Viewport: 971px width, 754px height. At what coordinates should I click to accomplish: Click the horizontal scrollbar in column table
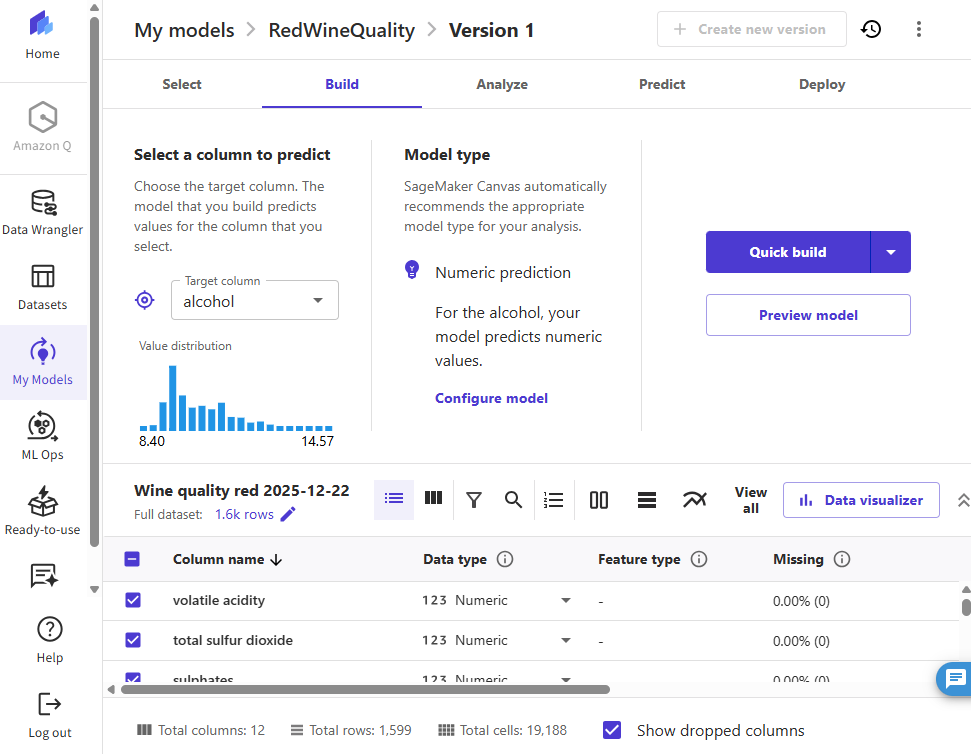pos(365,689)
